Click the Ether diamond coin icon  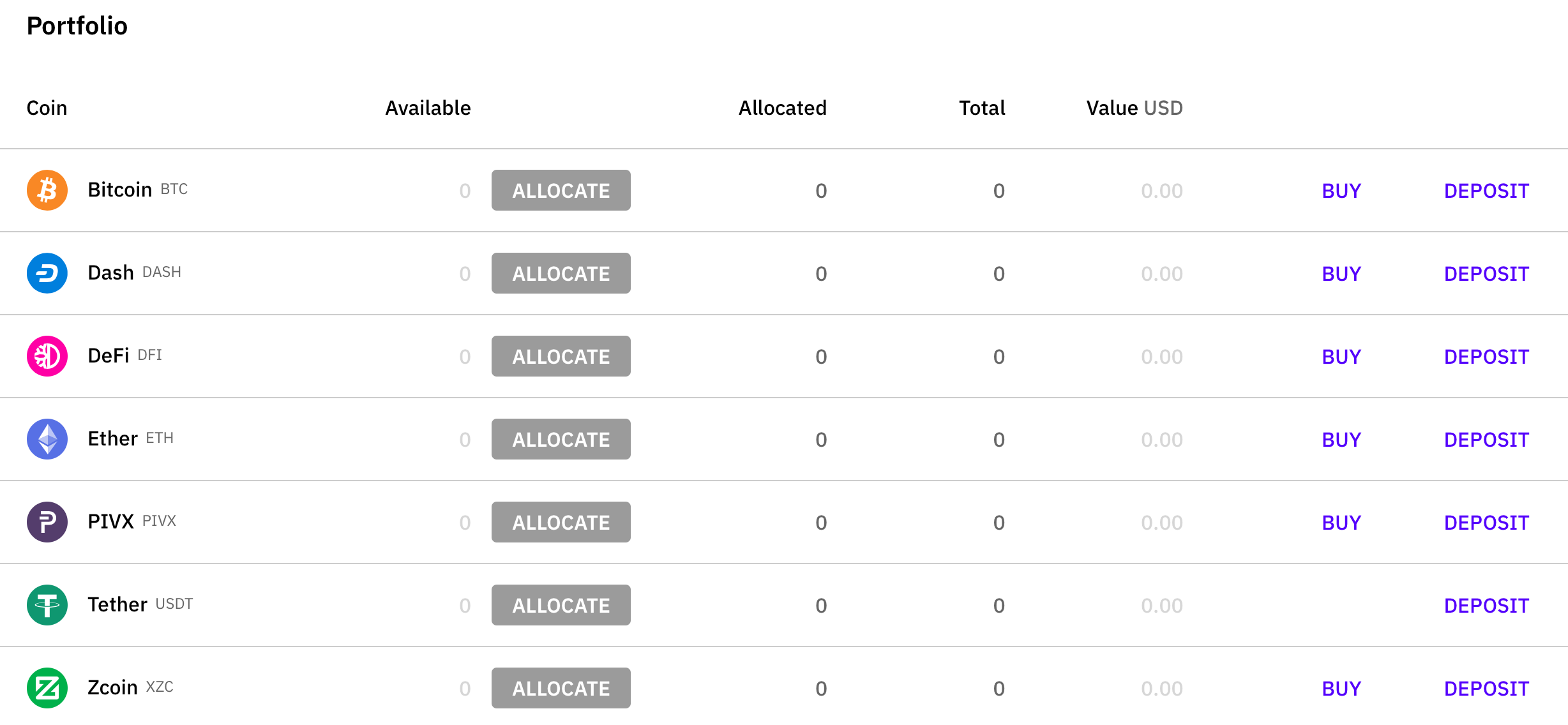tap(47, 439)
